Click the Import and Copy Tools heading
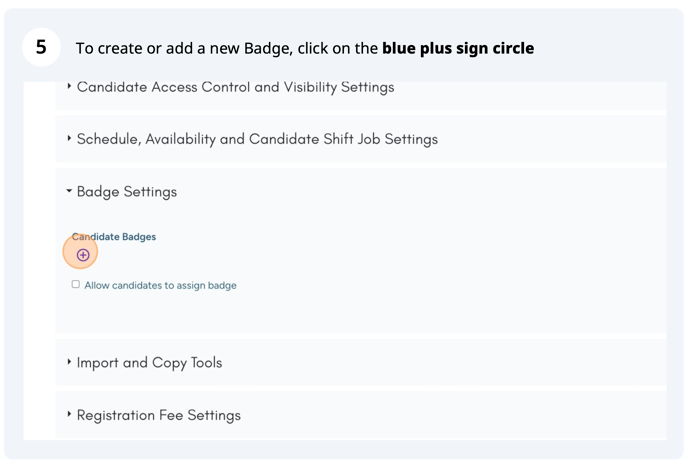The height and width of the screenshot is (463, 688). 149,362
